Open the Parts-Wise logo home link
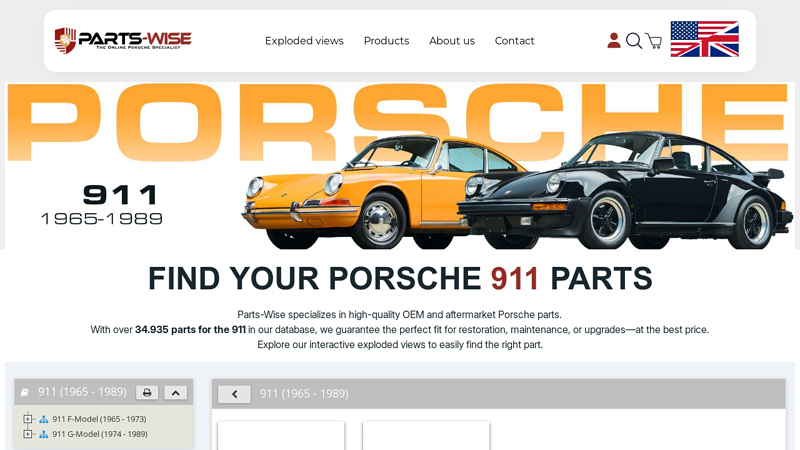The width and height of the screenshot is (800, 450). (123, 40)
